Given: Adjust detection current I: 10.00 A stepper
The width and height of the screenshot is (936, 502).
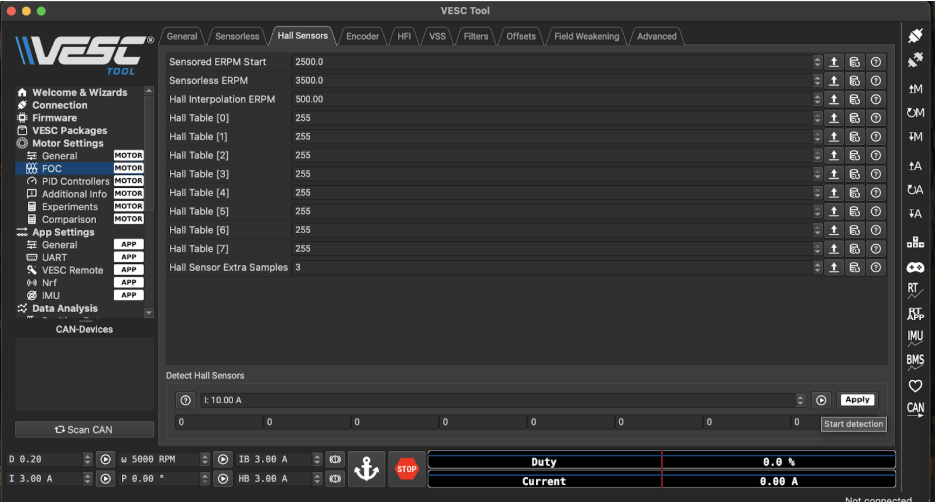Looking at the screenshot, I should [800, 401].
